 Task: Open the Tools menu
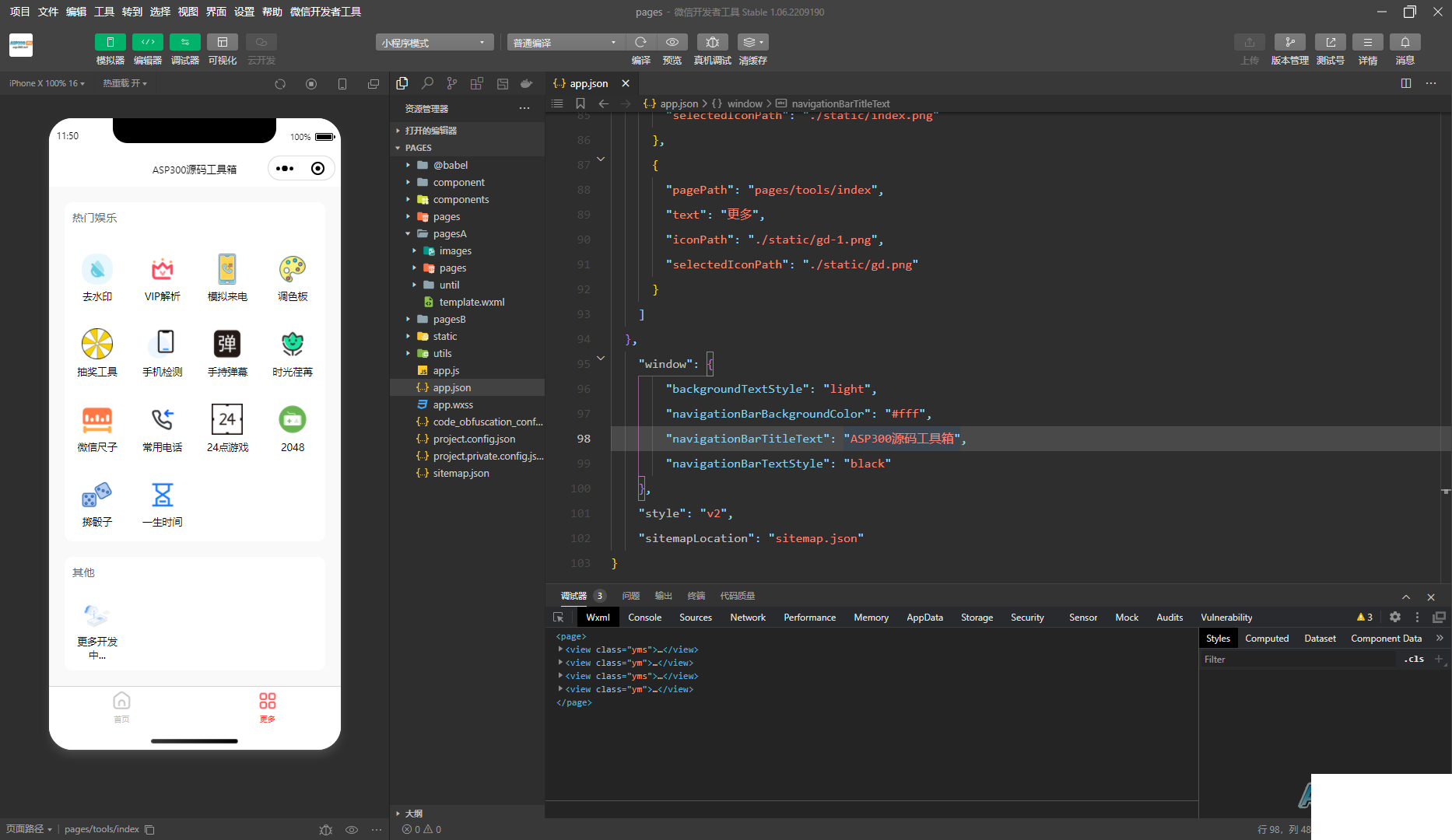pos(104,12)
